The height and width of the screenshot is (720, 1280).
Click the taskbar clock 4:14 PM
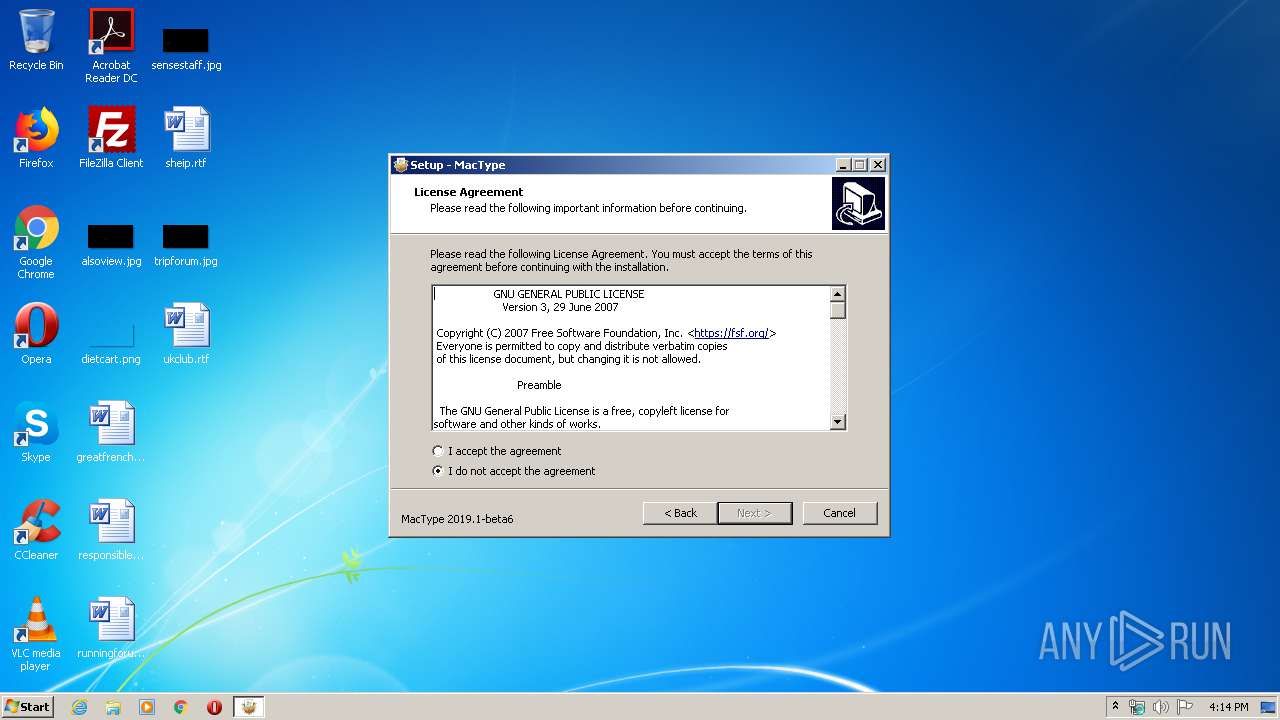coord(1228,707)
